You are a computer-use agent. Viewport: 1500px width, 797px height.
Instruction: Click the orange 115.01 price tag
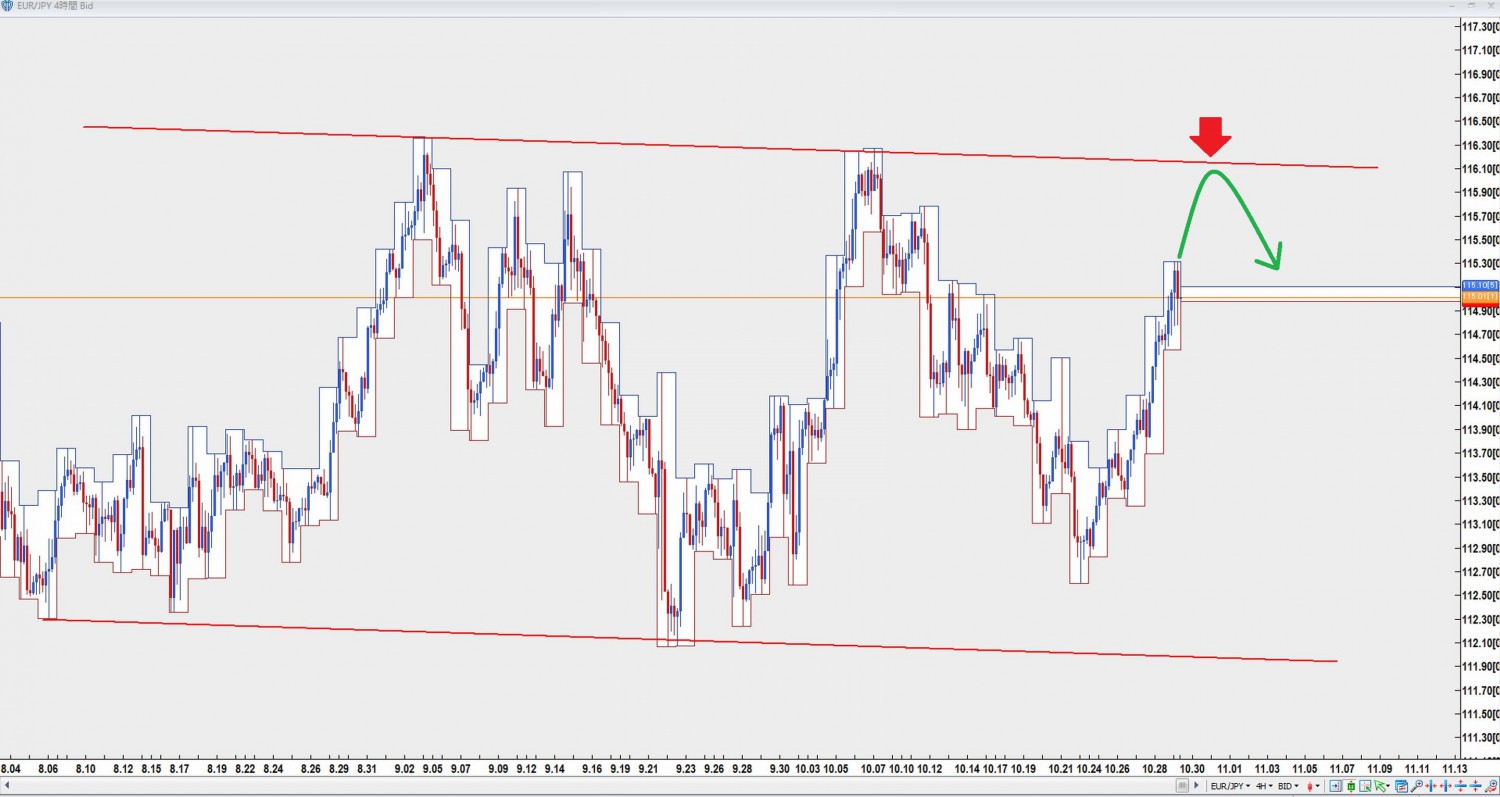[1479, 297]
